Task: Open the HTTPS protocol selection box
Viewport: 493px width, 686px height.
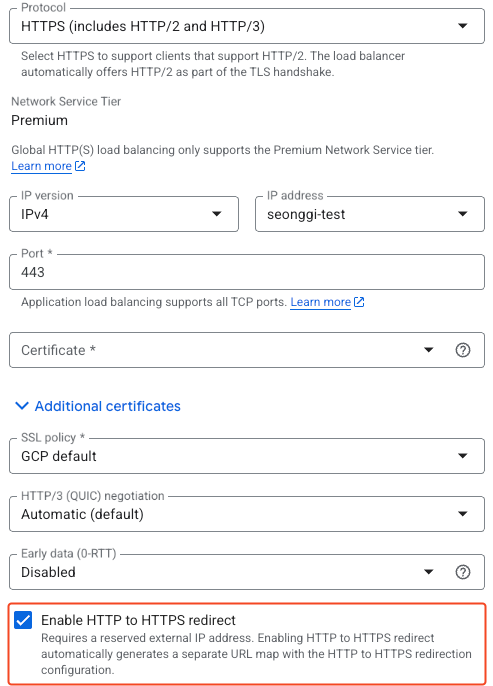Action: click(247, 26)
